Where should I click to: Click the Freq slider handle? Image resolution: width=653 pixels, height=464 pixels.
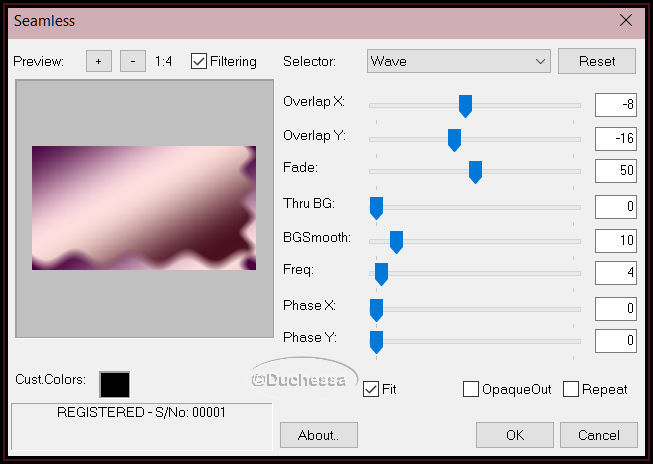click(x=381, y=274)
